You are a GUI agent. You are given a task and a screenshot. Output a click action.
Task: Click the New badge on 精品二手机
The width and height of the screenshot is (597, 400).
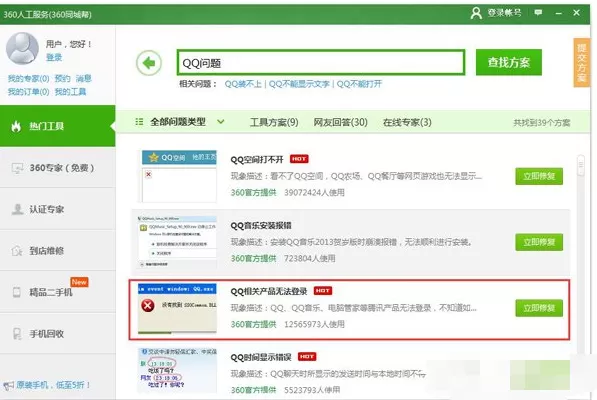click(x=79, y=282)
